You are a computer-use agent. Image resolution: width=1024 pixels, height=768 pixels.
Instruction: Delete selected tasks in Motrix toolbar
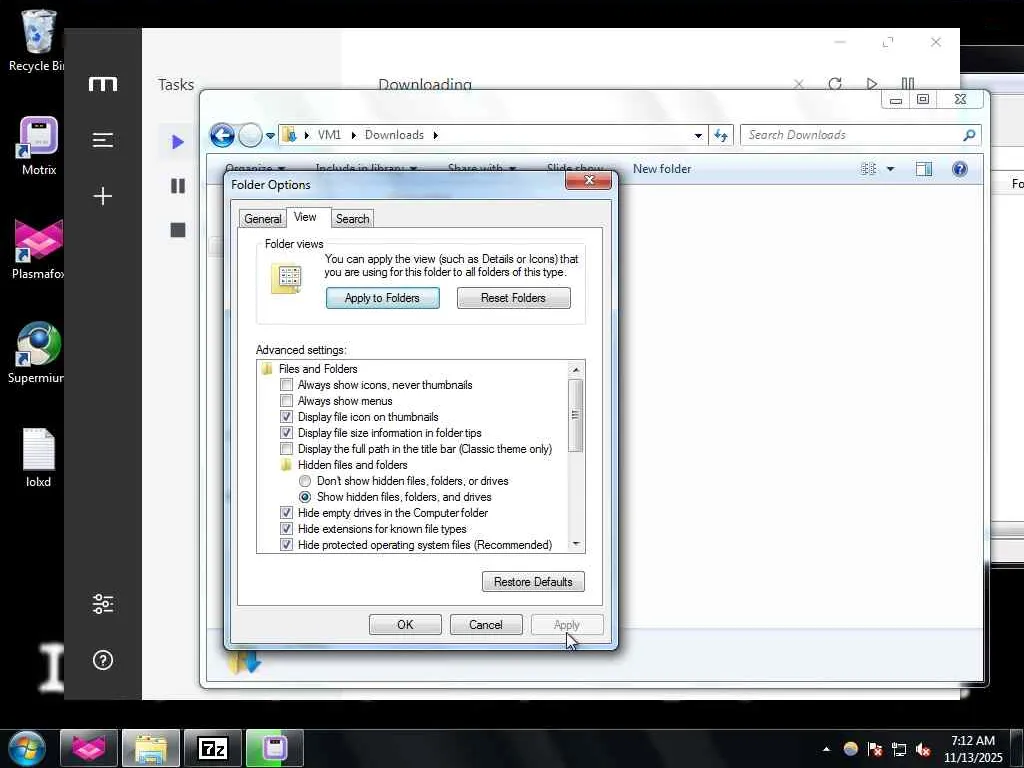pyautogui.click(x=798, y=84)
